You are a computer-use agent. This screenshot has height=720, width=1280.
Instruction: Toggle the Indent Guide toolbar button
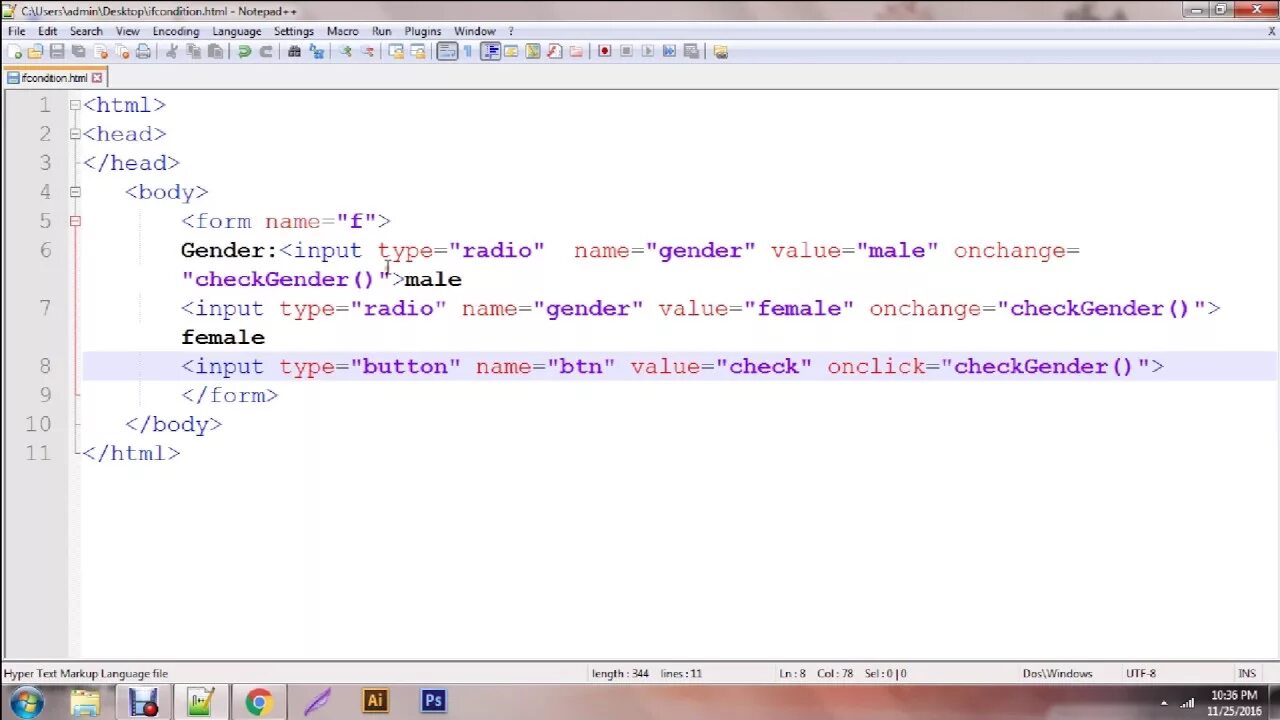(x=490, y=52)
